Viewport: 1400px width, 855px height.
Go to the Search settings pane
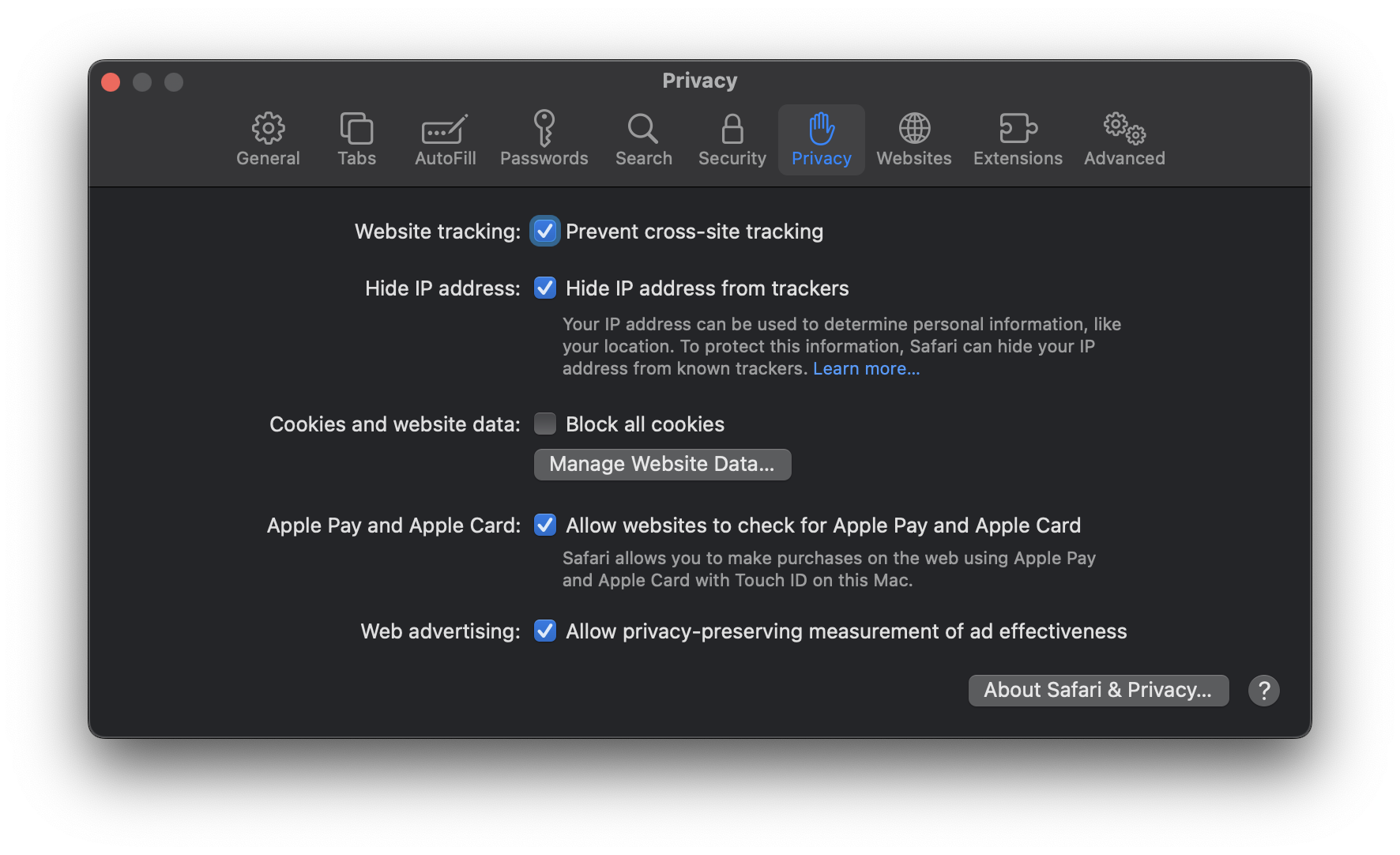pos(643,139)
